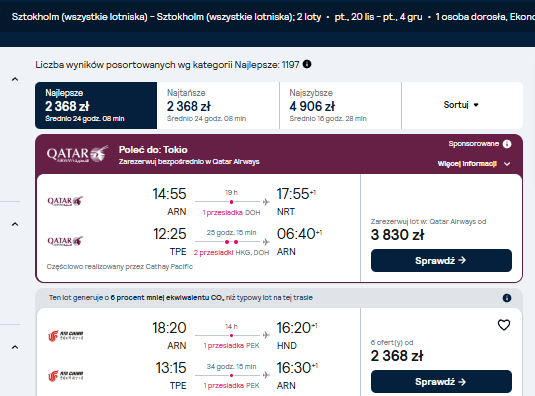This screenshot has width=535, height=396.
Task: Collapse the top filter section chevron
Action: pos(15,79)
